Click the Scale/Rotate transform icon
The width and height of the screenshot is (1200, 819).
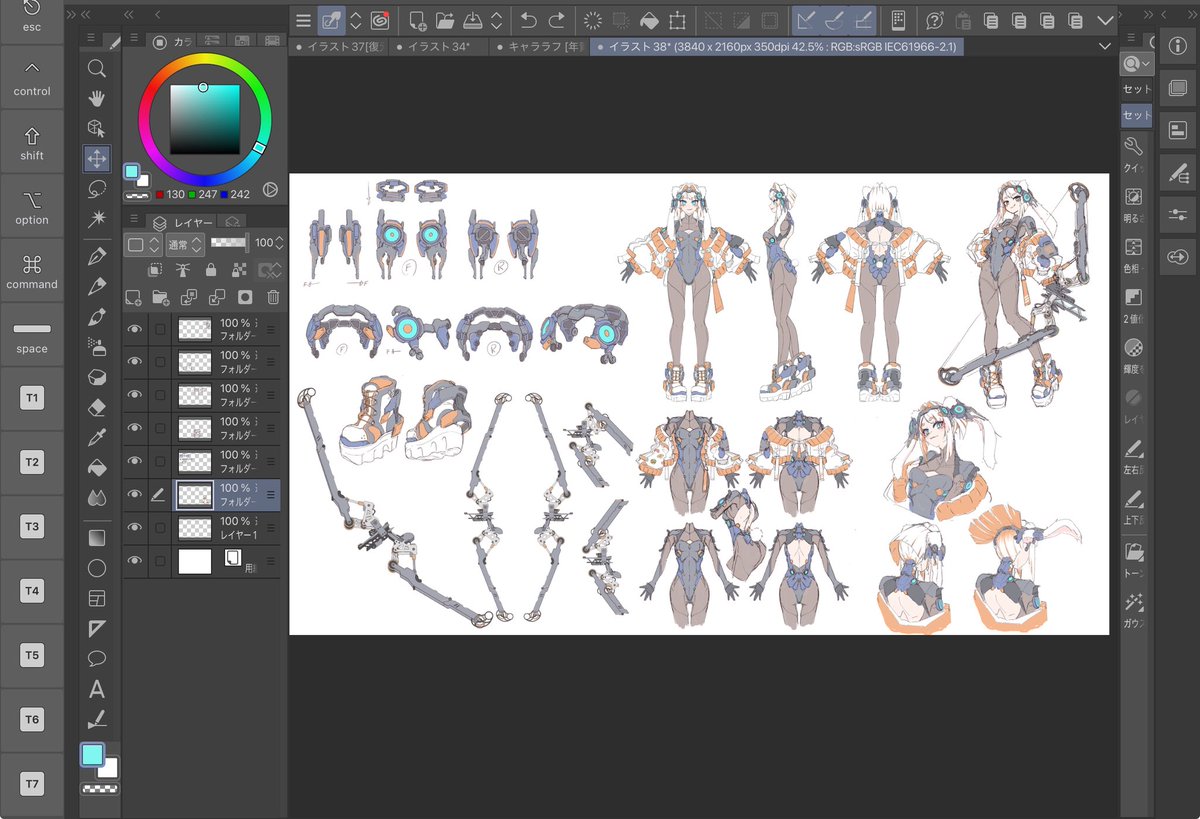click(x=677, y=20)
